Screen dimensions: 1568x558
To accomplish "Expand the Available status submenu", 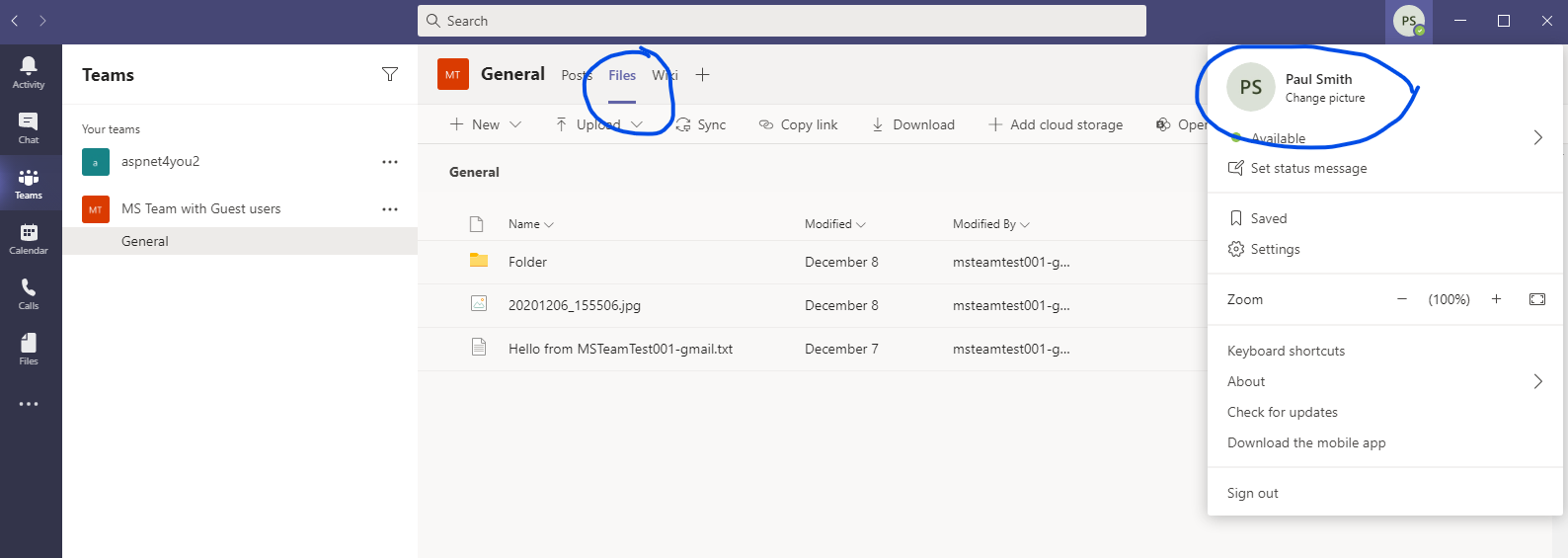I will tap(1537, 138).
